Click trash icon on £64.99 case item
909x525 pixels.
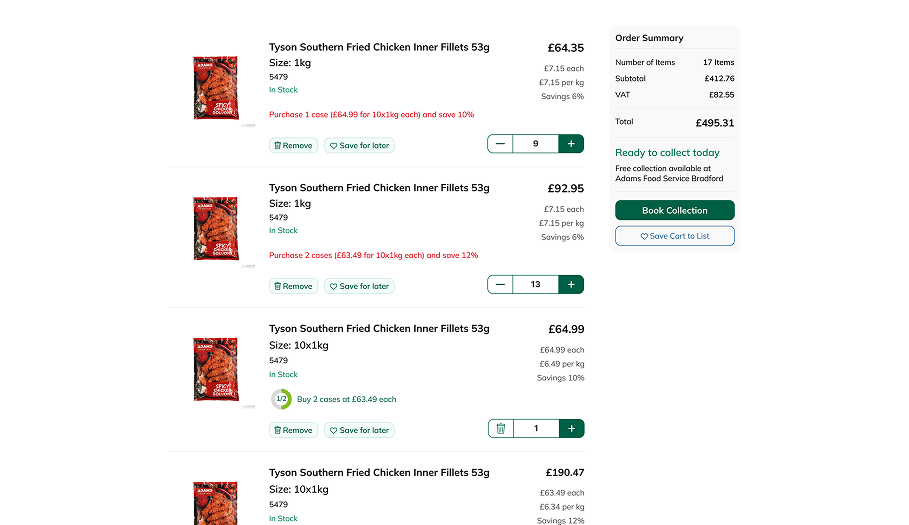[500, 429]
